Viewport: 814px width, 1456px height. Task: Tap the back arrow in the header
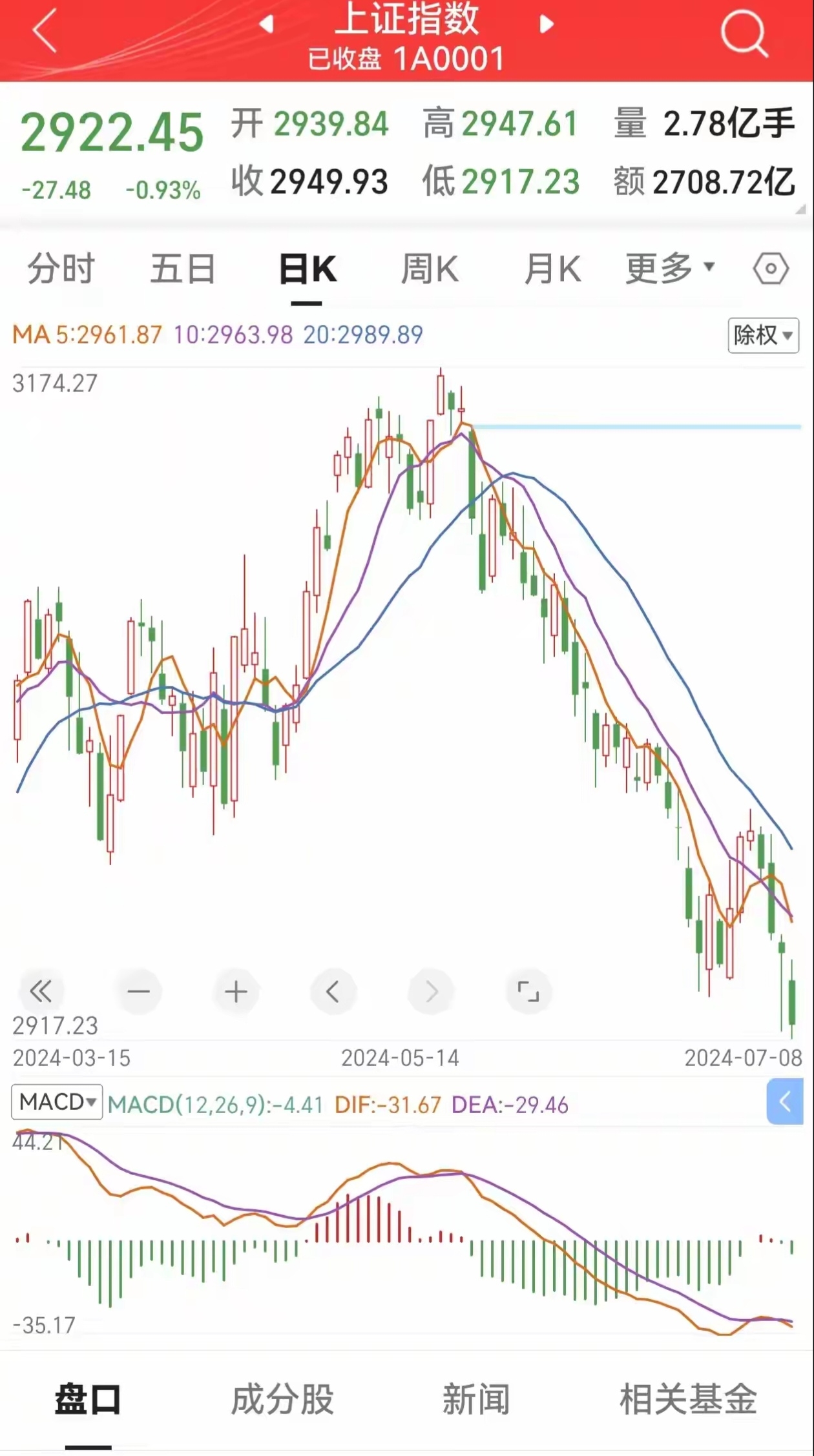coord(45,30)
